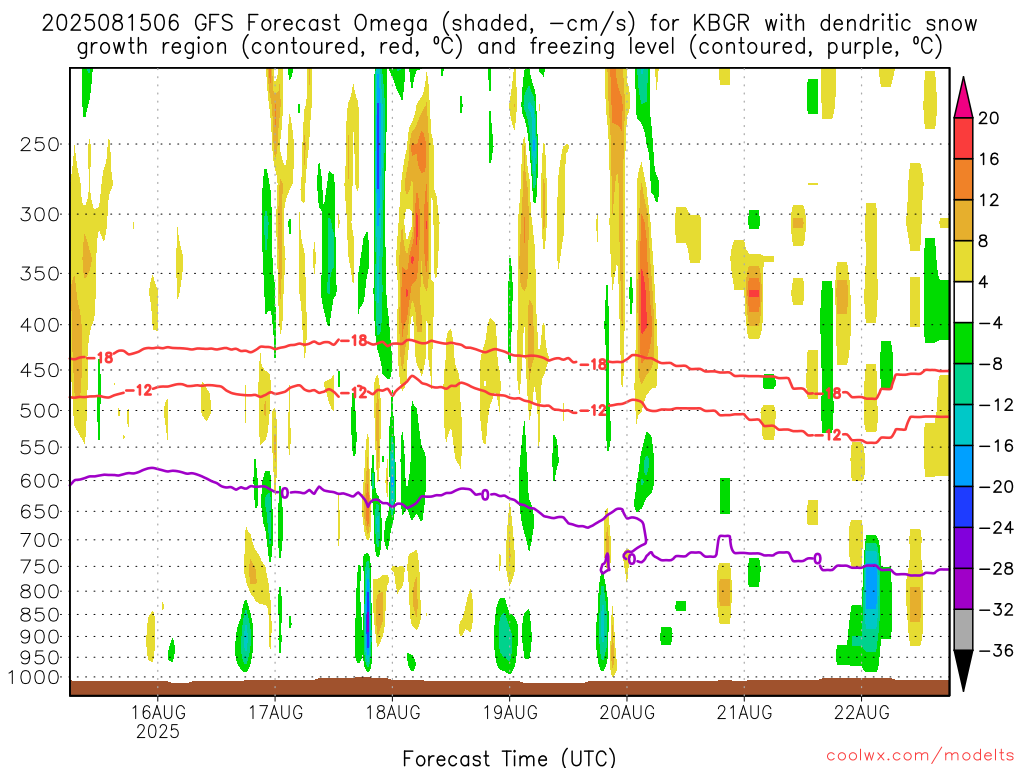Click the 650 pressure level label
The width and height of the screenshot is (1024, 768).
[40, 511]
